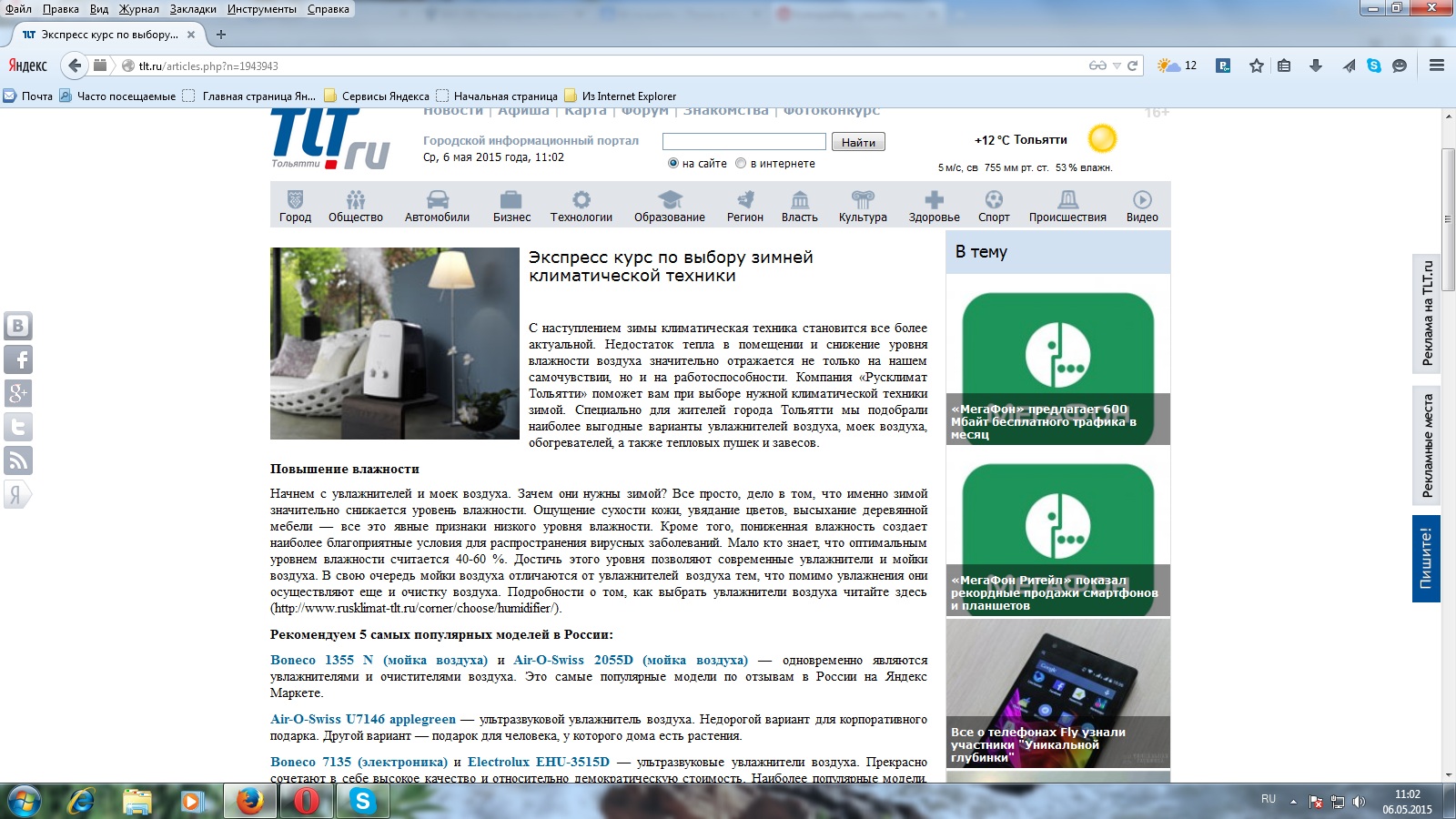Open the Правка menu
This screenshot has height=819, width=1456.
pos(60,9)
